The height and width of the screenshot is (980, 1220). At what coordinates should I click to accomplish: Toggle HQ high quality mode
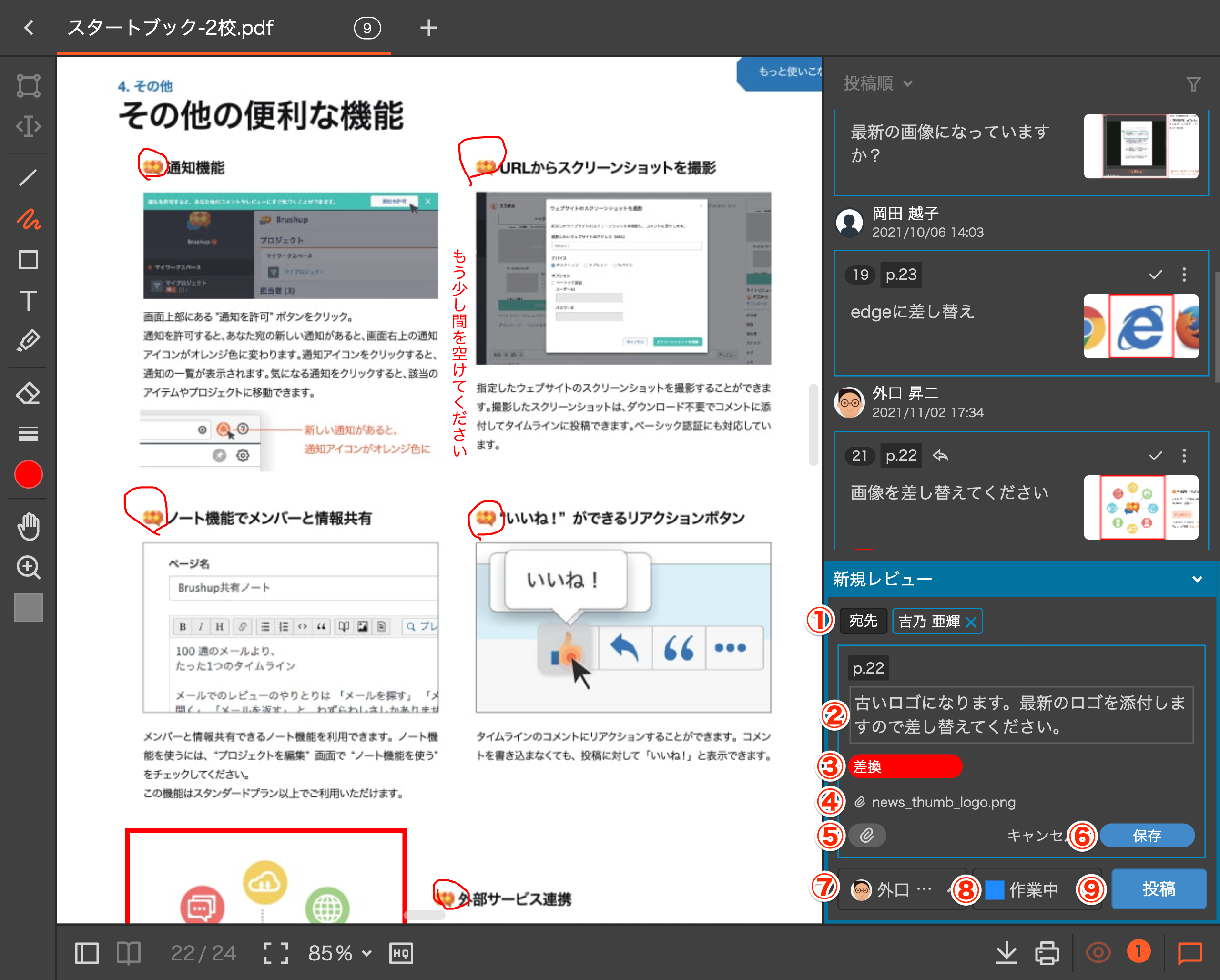coord(401,953)
